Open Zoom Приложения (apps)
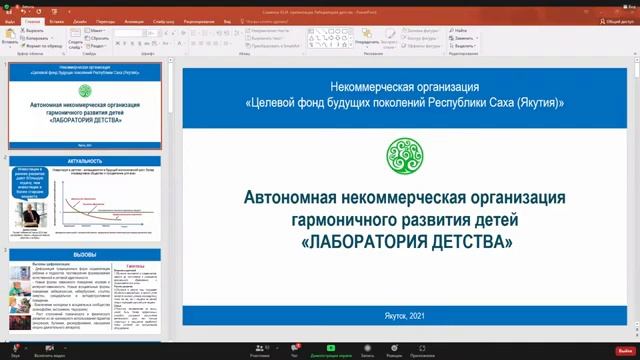640x360 pixels. [422, 350]
